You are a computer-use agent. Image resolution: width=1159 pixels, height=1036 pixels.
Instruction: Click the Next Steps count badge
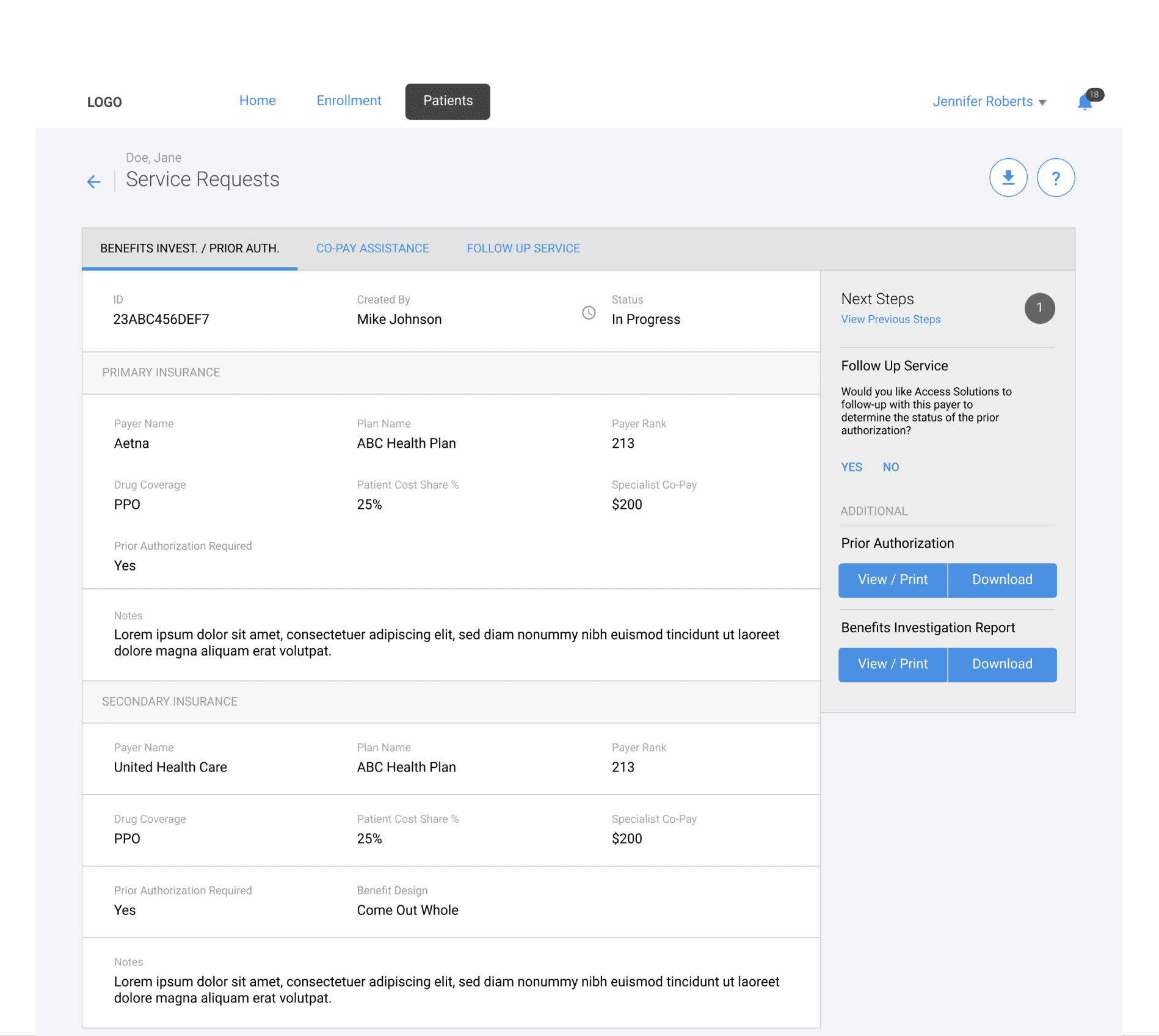pos(1039,308)
